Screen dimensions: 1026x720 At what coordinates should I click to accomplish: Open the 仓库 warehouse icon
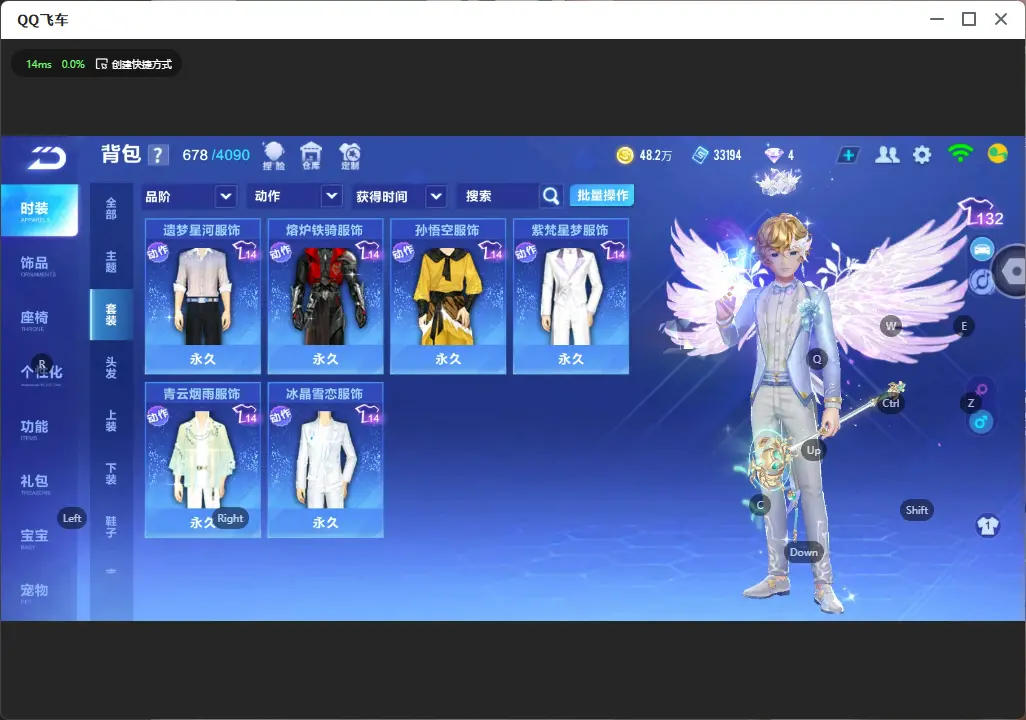311,156
